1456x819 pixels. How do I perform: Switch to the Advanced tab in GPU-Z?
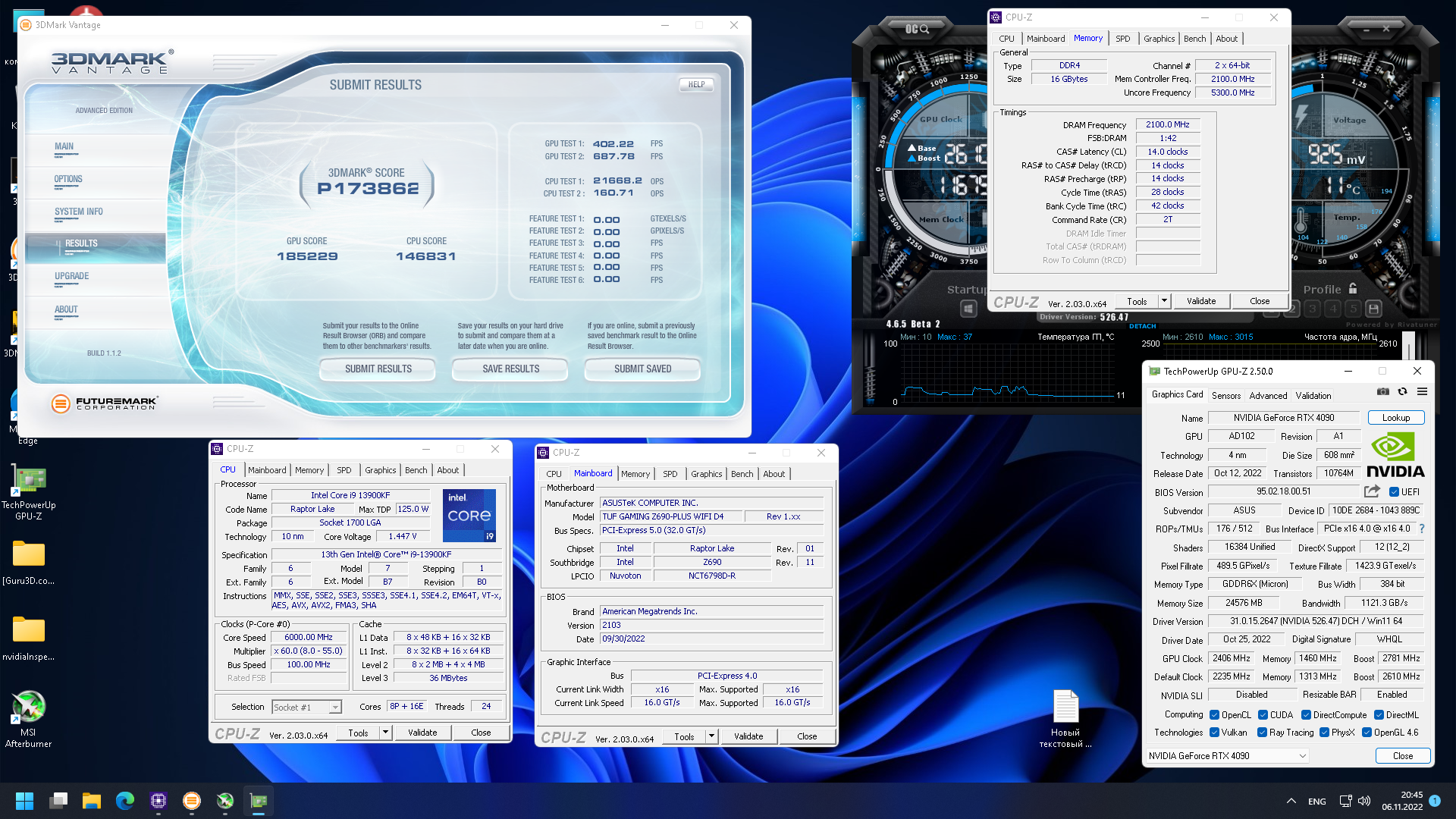[x=1268, y=395]
